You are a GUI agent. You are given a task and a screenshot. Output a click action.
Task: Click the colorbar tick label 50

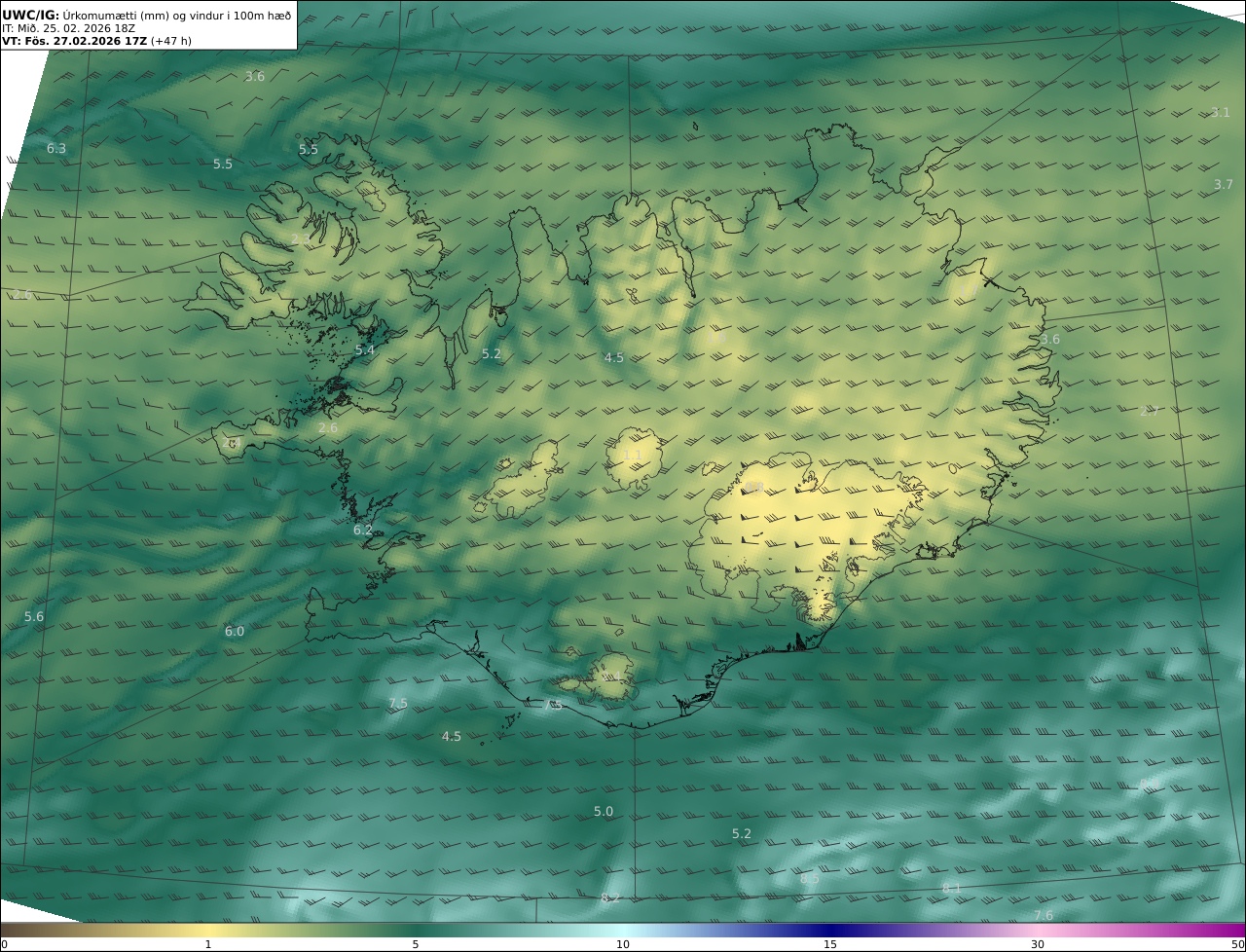(1237, 944)
